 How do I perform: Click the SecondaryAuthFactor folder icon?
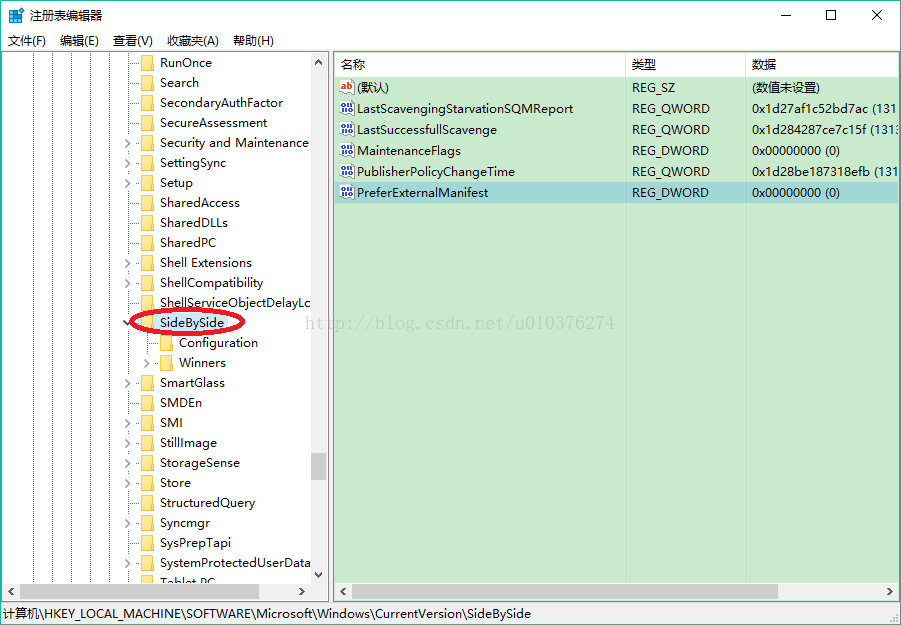[x=148, y=103]
